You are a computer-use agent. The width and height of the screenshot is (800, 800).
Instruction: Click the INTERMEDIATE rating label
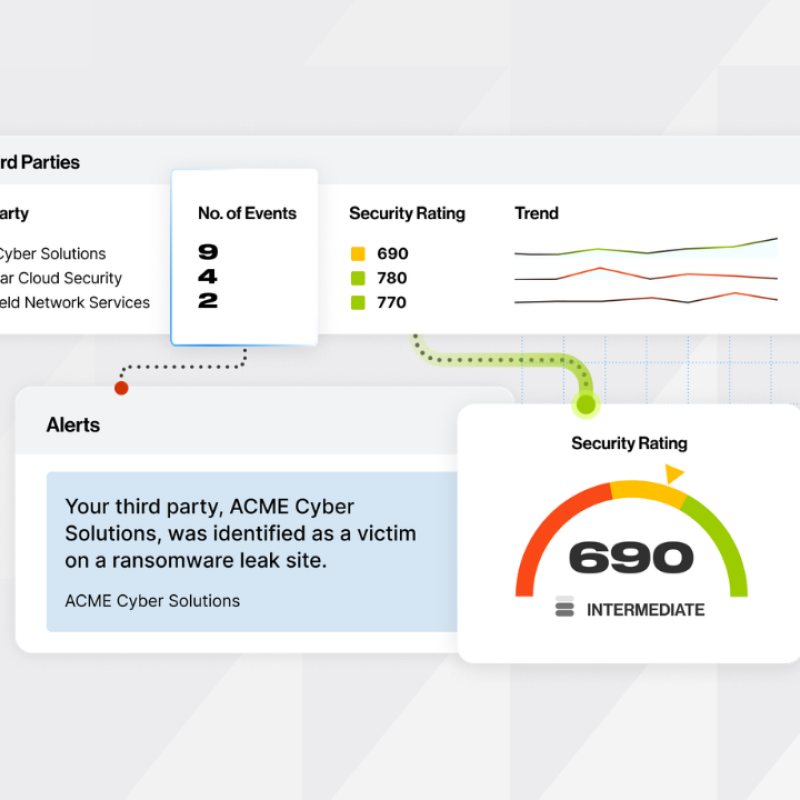point(645,610)
